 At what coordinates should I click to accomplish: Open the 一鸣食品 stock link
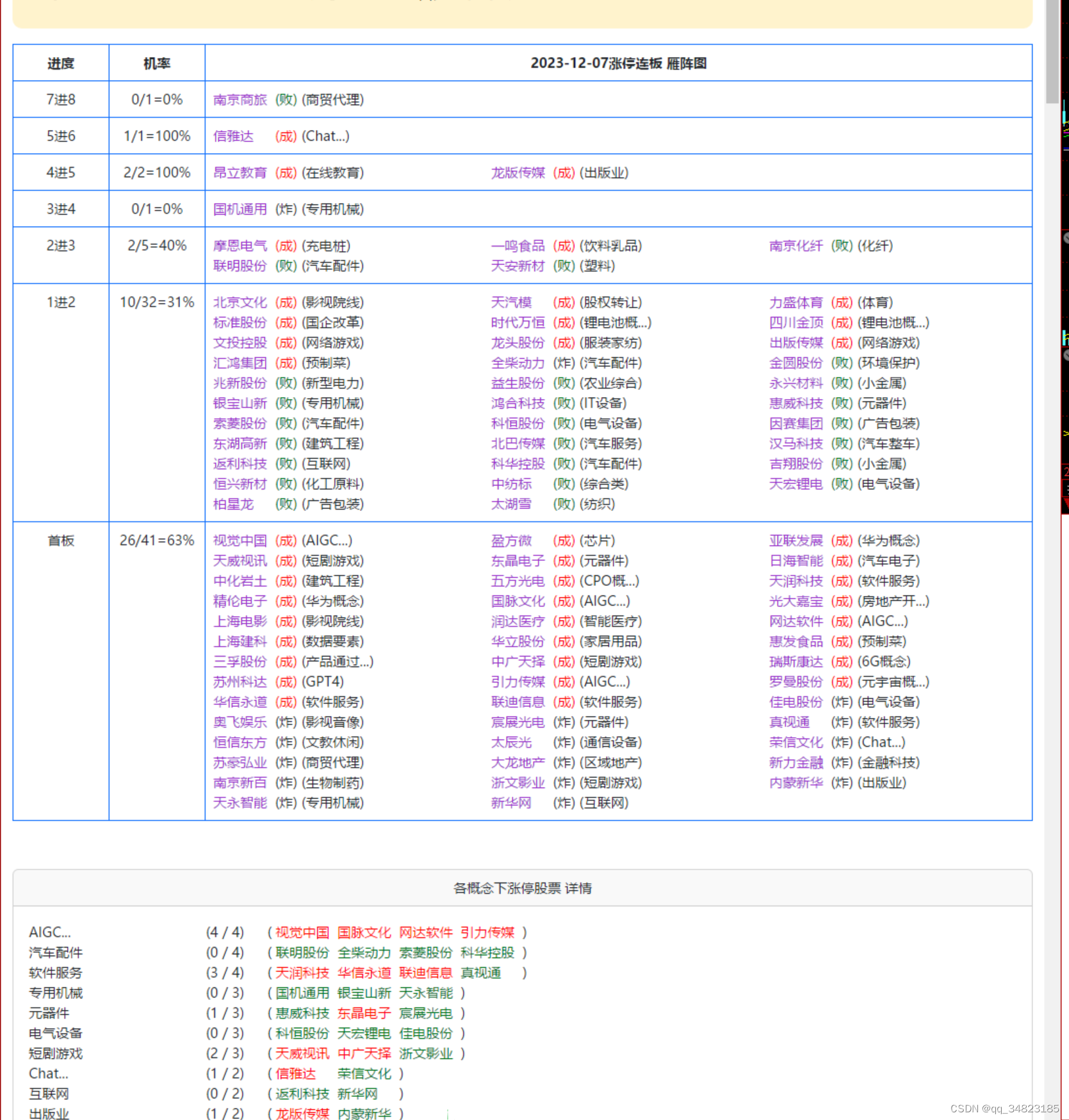(x=518, y=246)
